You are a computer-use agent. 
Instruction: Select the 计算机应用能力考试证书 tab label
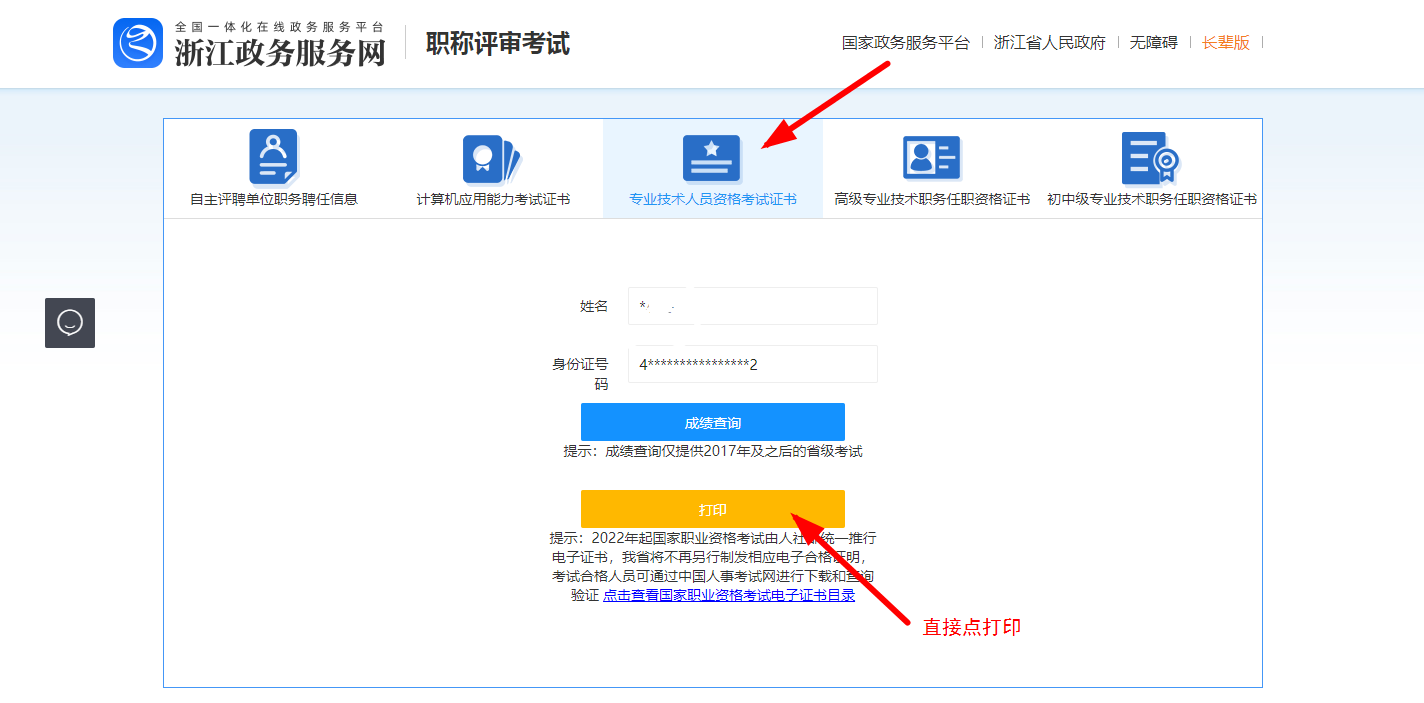(x=493, y=199)
